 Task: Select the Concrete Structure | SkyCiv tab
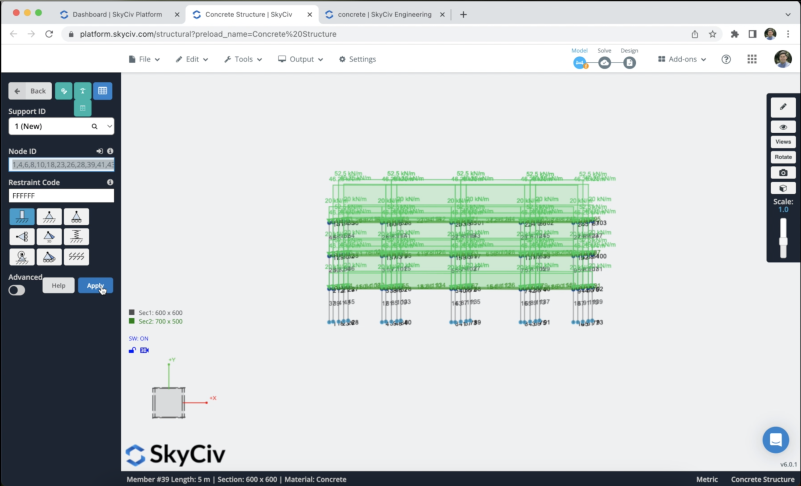point(252,14)
